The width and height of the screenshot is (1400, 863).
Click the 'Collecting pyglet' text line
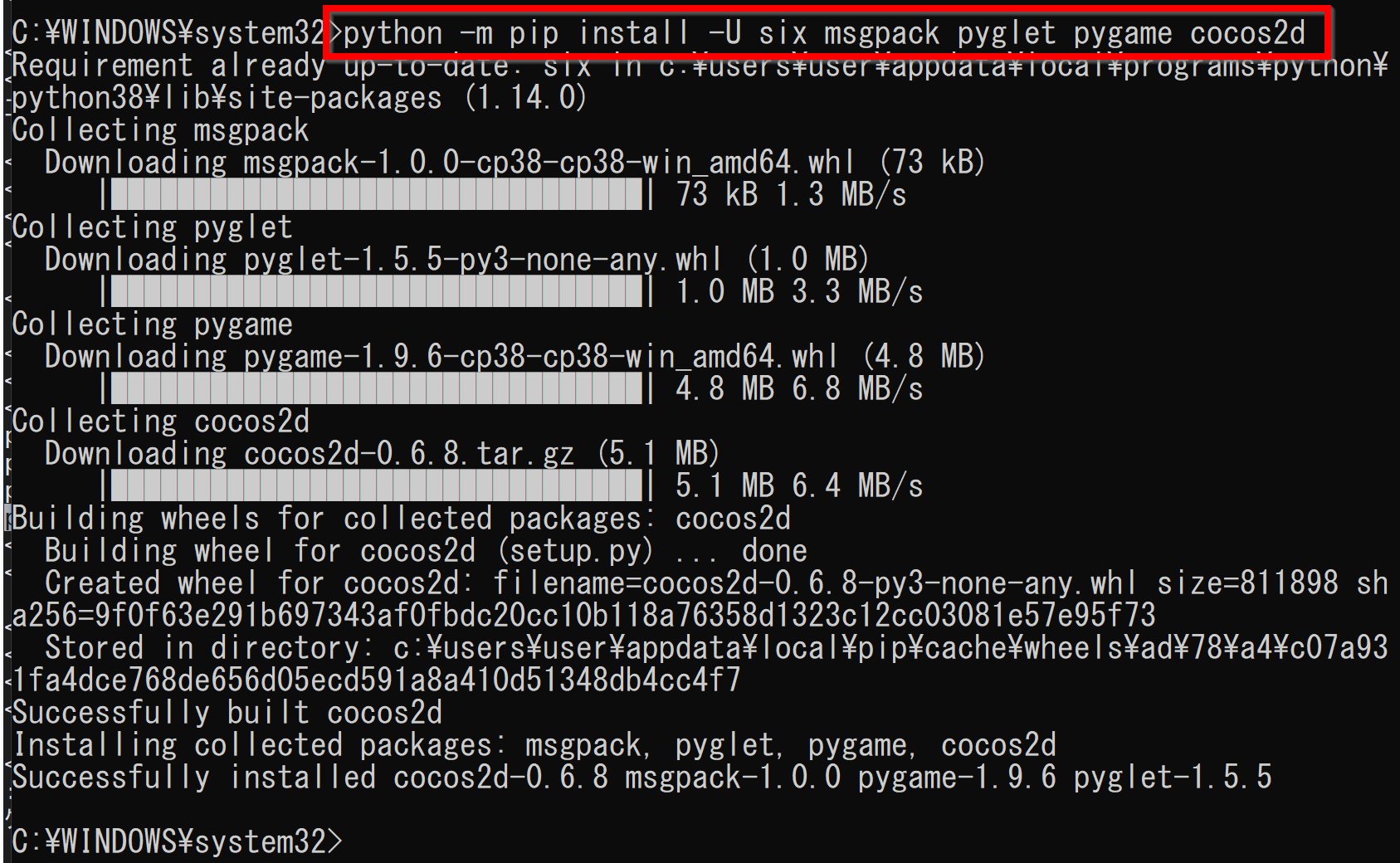point(152,227)
